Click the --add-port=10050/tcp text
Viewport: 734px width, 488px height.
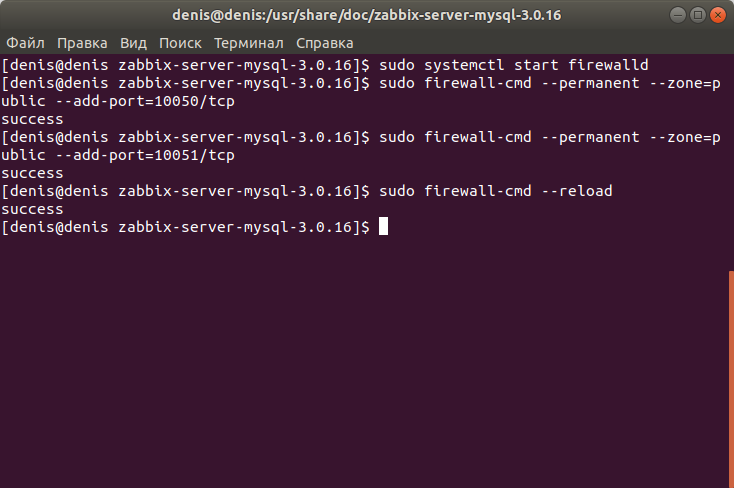click(145, 101)
